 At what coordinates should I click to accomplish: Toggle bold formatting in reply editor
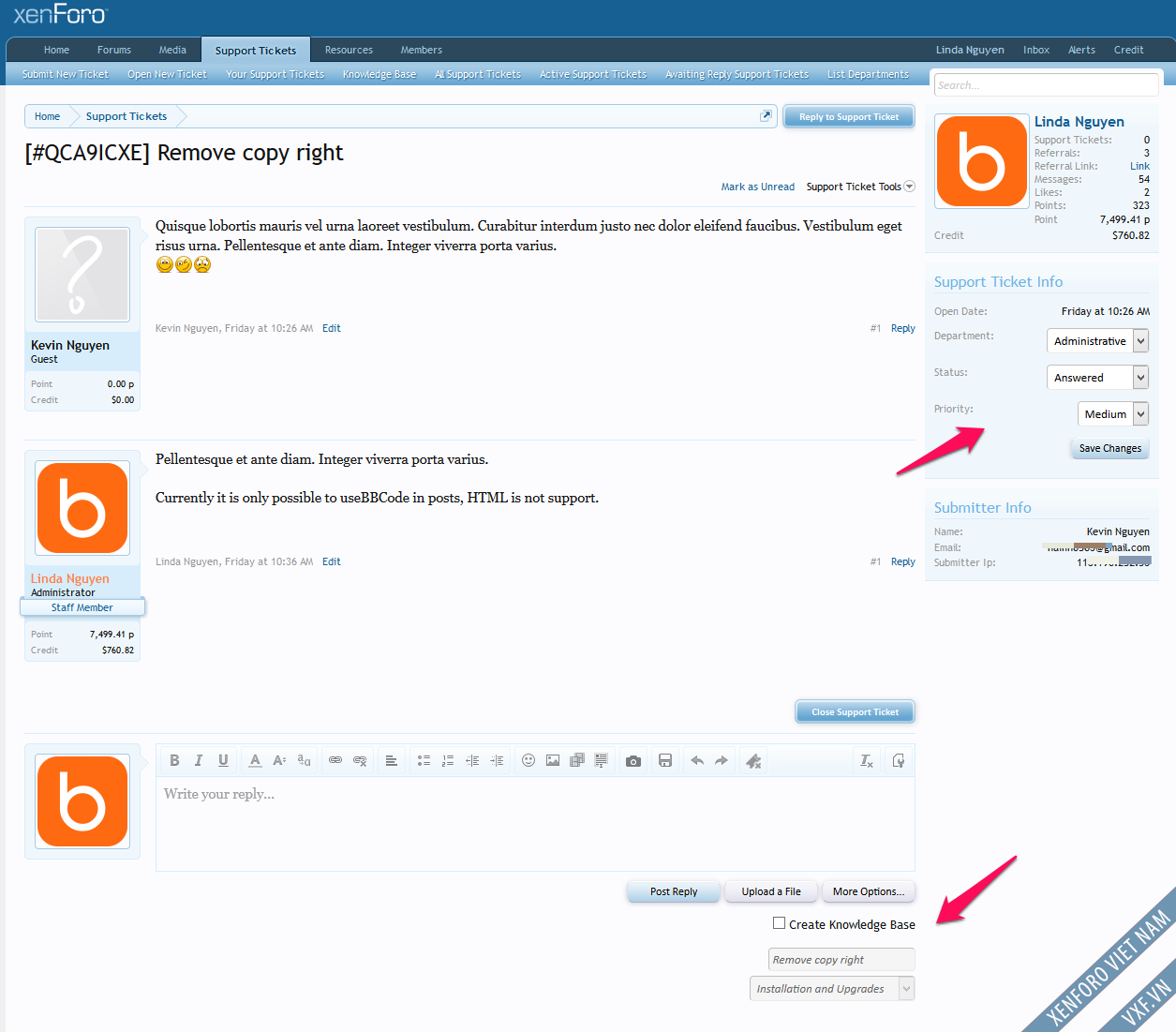tap(174, 760)
